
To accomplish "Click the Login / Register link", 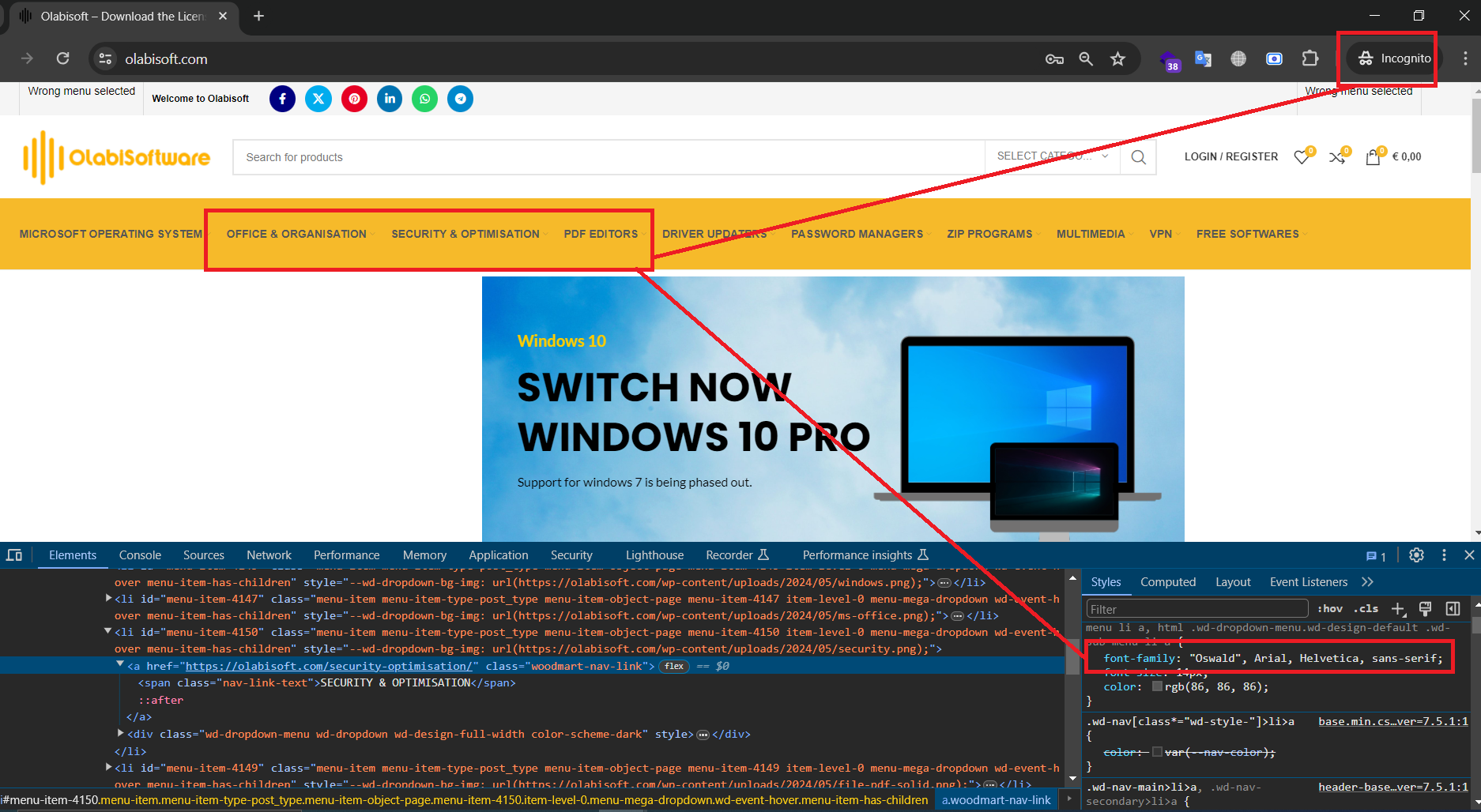I will click(1231, 156).
